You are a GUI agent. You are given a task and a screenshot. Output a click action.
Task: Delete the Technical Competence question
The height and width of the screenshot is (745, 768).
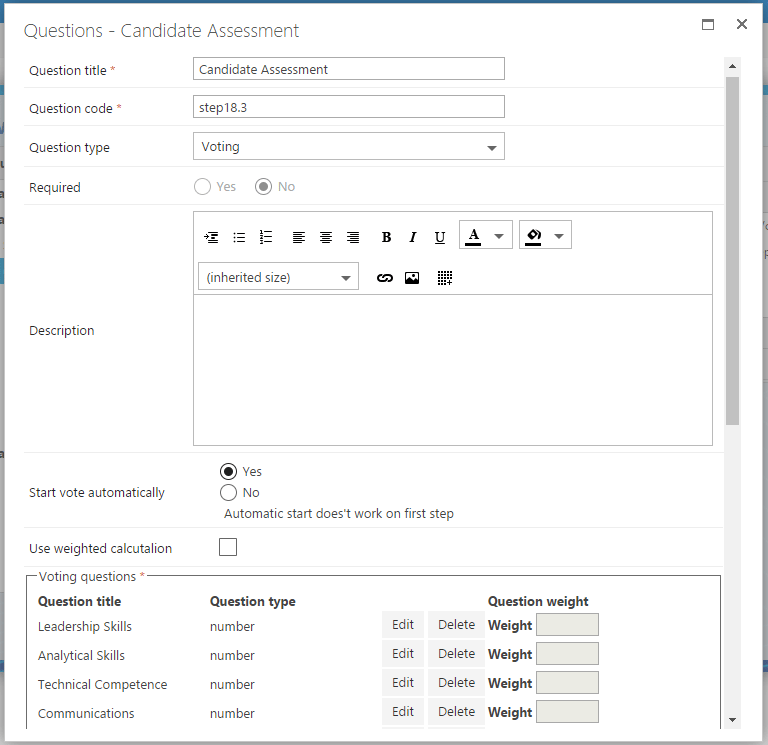point(456,683)
